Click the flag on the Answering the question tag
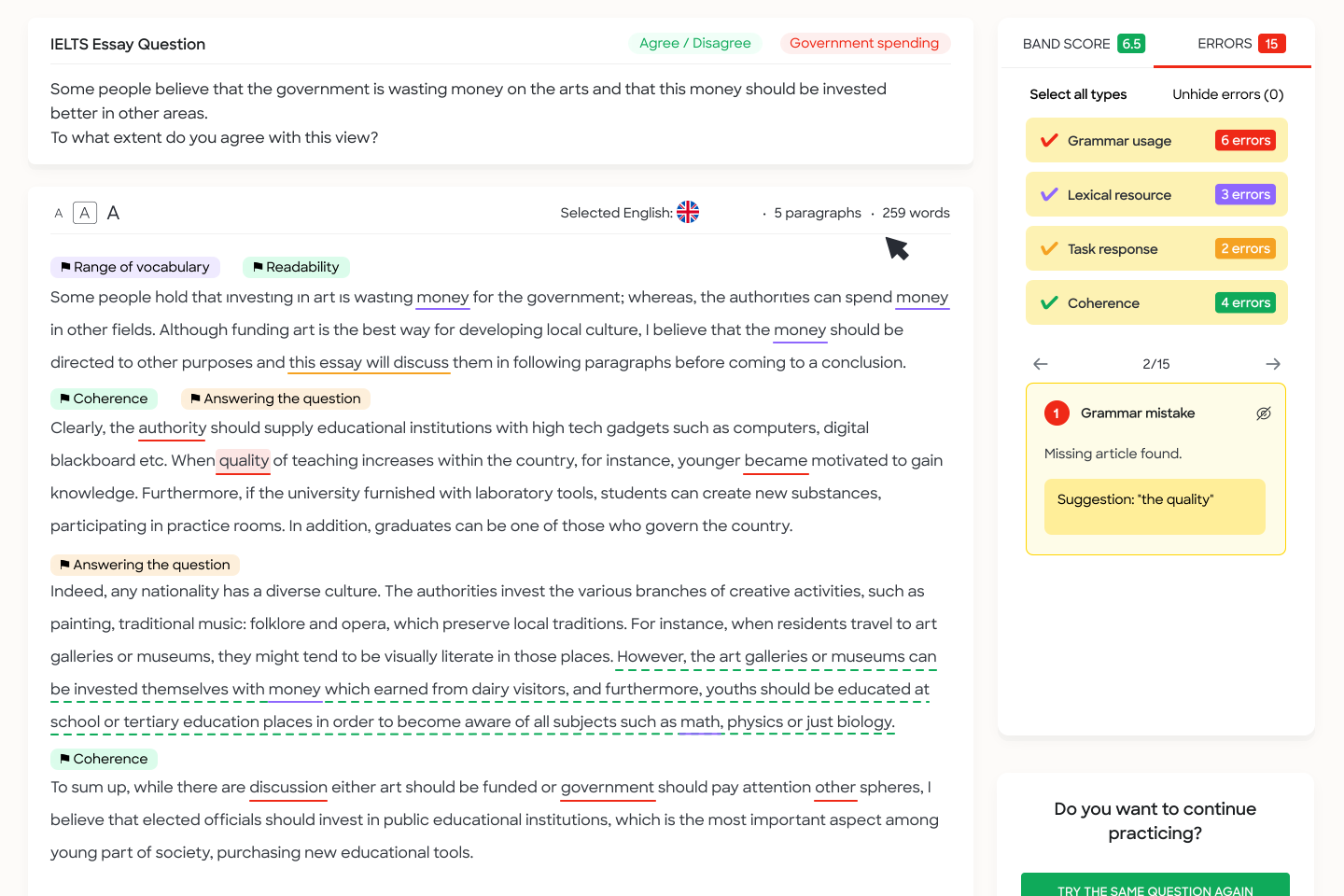Viewport: 1344px width, 896px height. pyautogui.click(x=197, y=399)
